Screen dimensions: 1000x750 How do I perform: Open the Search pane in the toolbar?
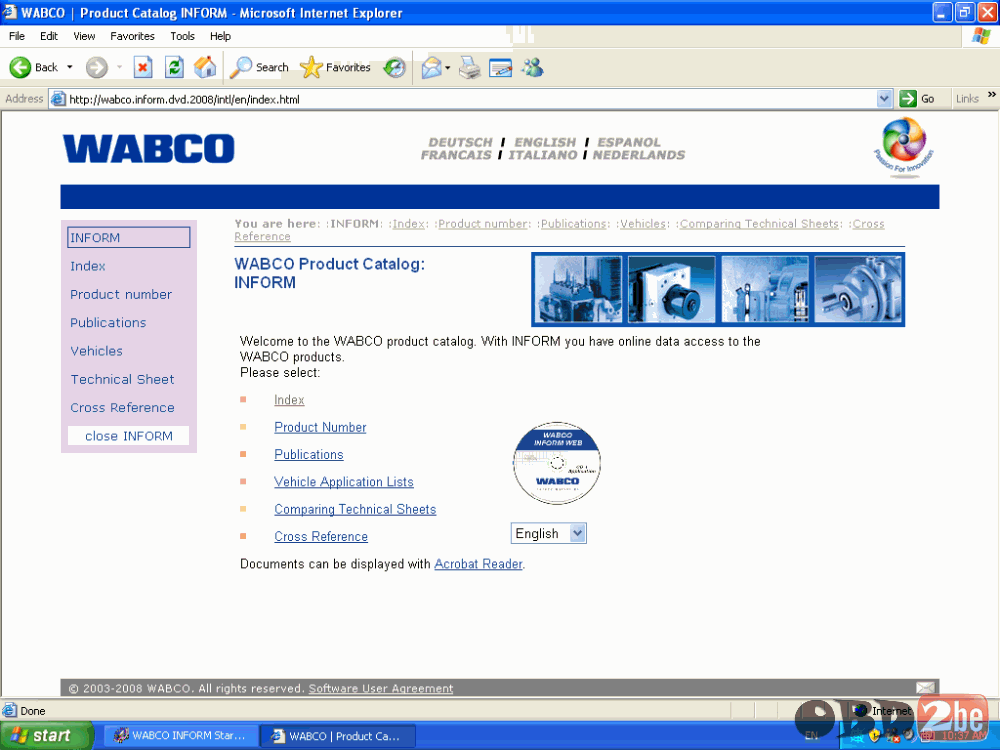[259, 67]
